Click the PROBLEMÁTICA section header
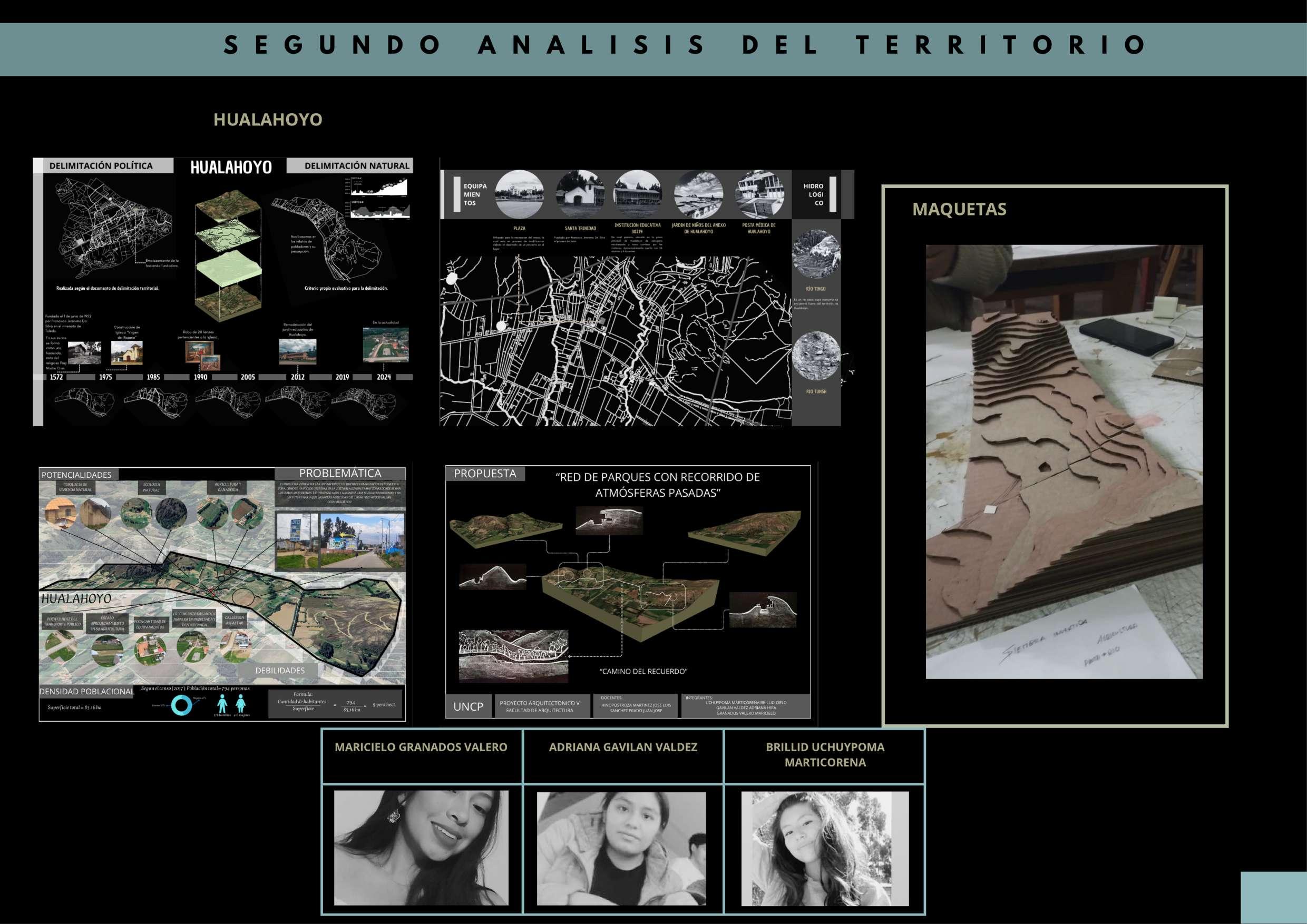The width and height of the screenshot is (1307, 924). tap(340, 474)
